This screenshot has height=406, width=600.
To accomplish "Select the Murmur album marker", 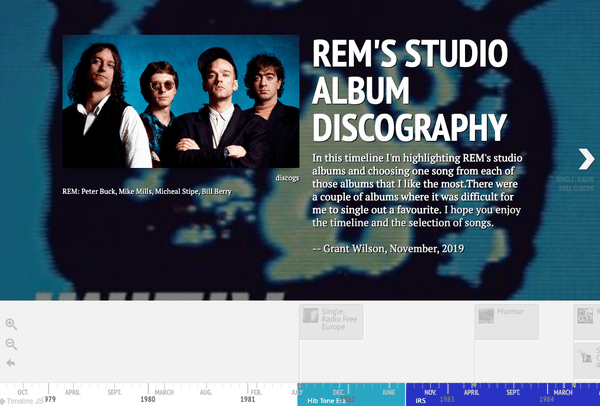I will pyautogui.click(x=507, y=322).
